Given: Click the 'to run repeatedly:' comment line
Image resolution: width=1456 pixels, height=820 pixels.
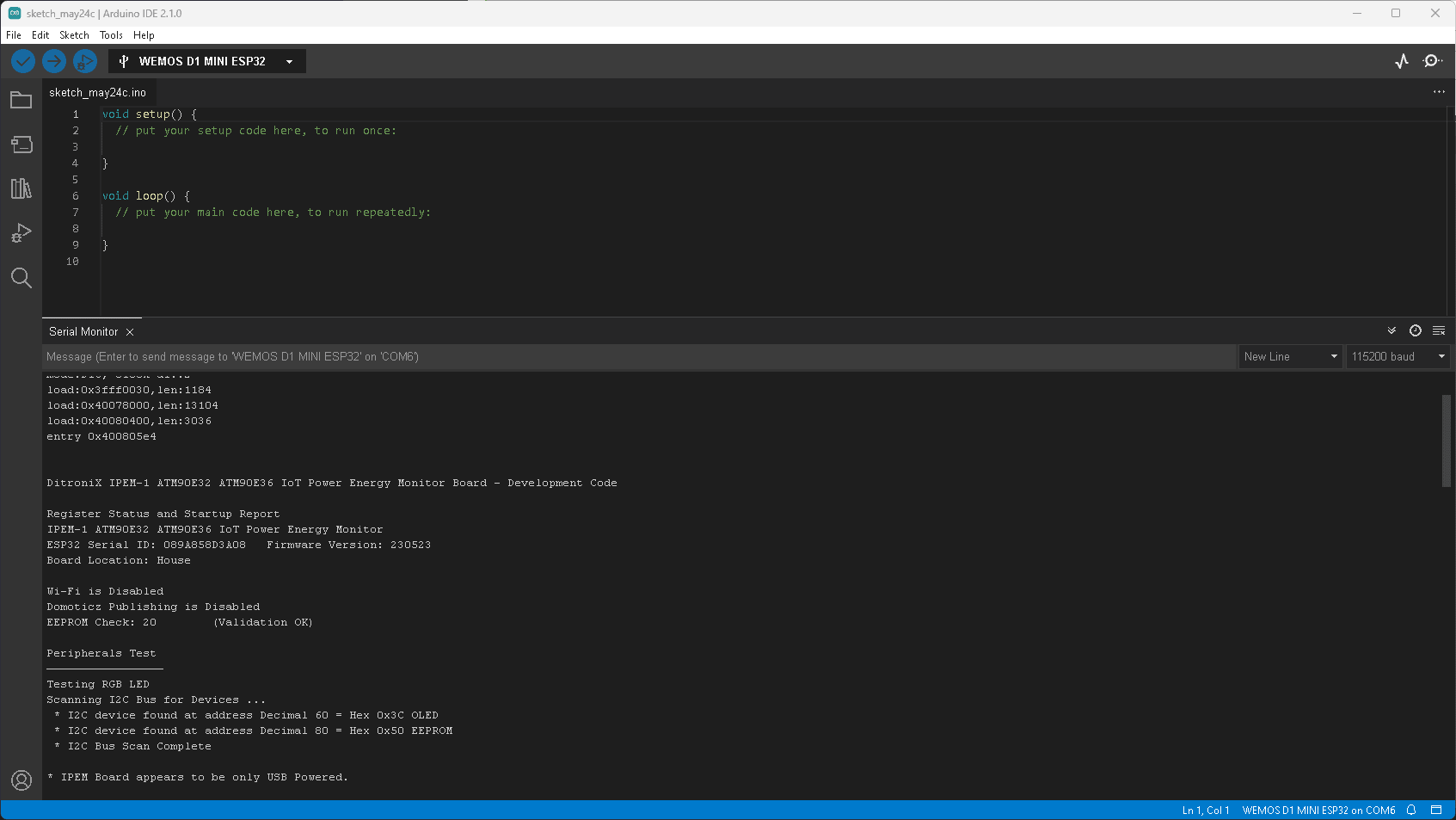Looking at the screenshot, I should [x=273, y=212].
